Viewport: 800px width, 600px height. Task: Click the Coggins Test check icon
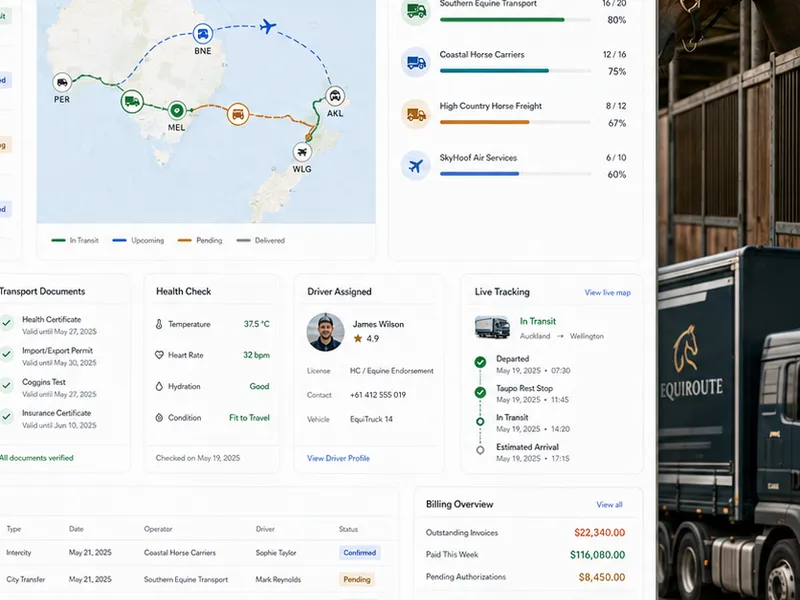[x=7, y=385]
